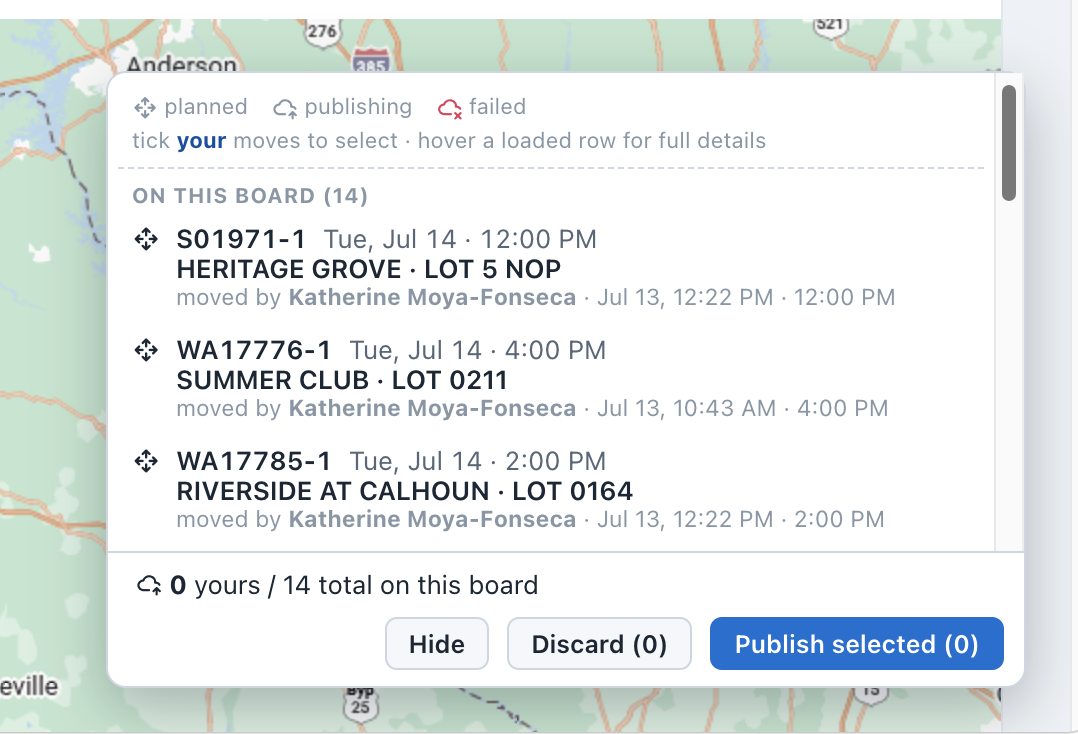The height and width of the screenshot is (734, 1078).
Task: Click Katherine Moya-Fonseca's name under WA17776-1
Action: click(432, 408)
